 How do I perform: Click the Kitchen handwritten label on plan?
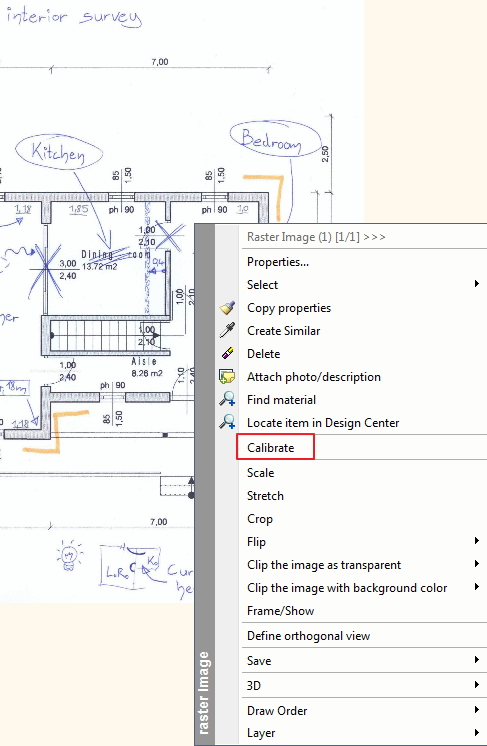[x=59, y=153]
